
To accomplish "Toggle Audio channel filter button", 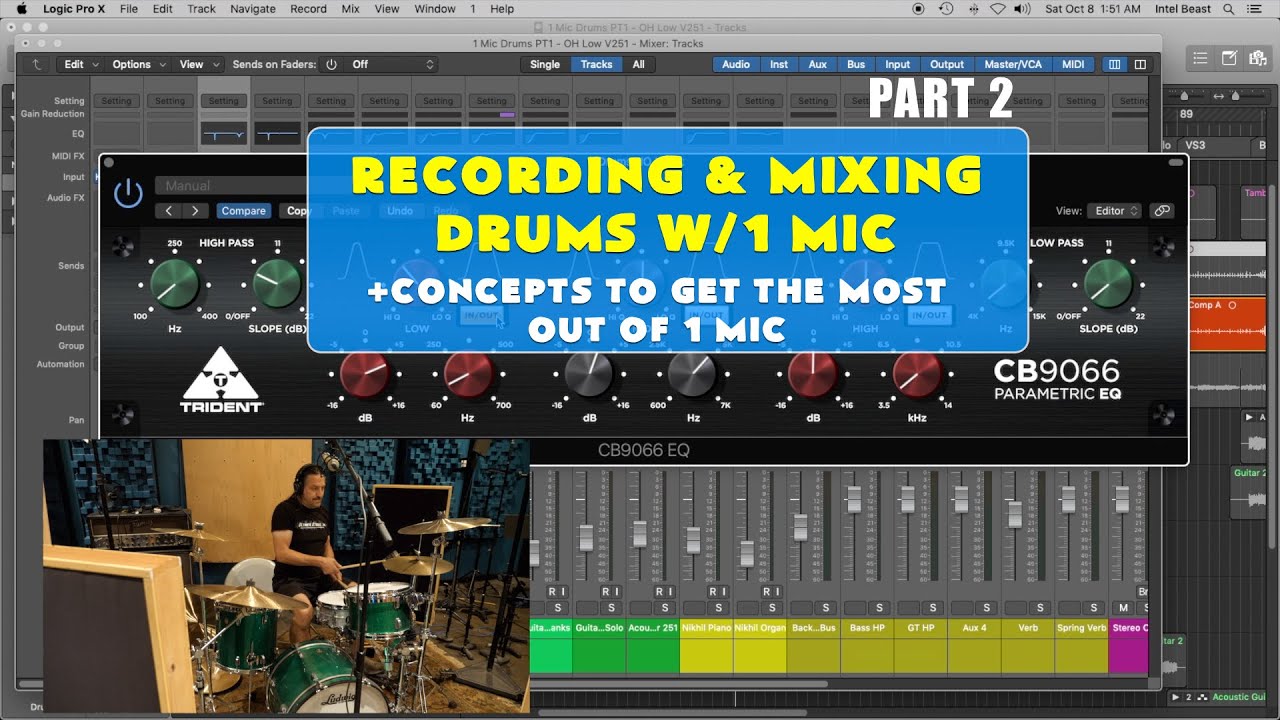I will click(736, 64).
